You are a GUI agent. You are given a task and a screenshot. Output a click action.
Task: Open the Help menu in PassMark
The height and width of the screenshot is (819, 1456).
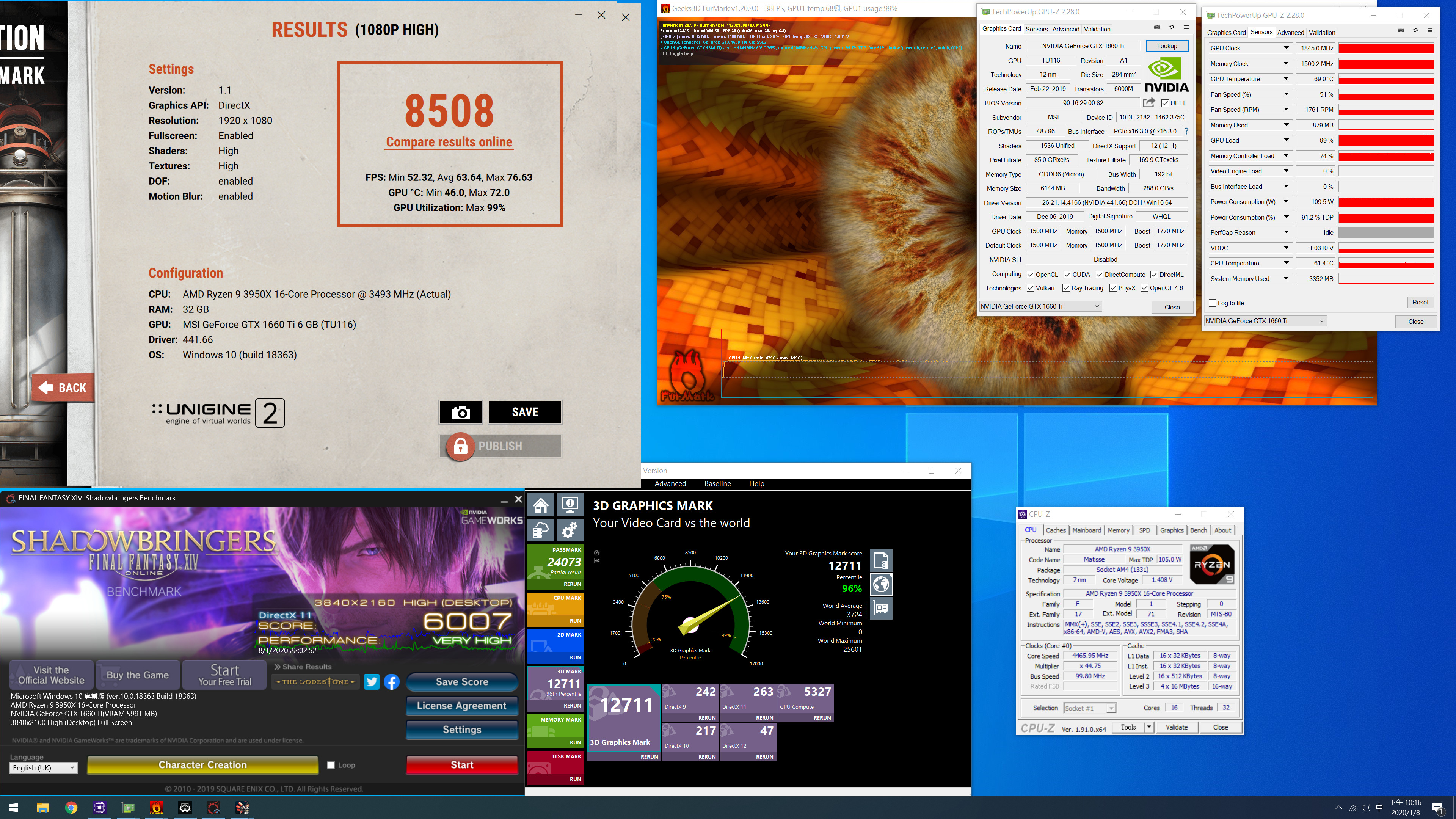(756, 484)
